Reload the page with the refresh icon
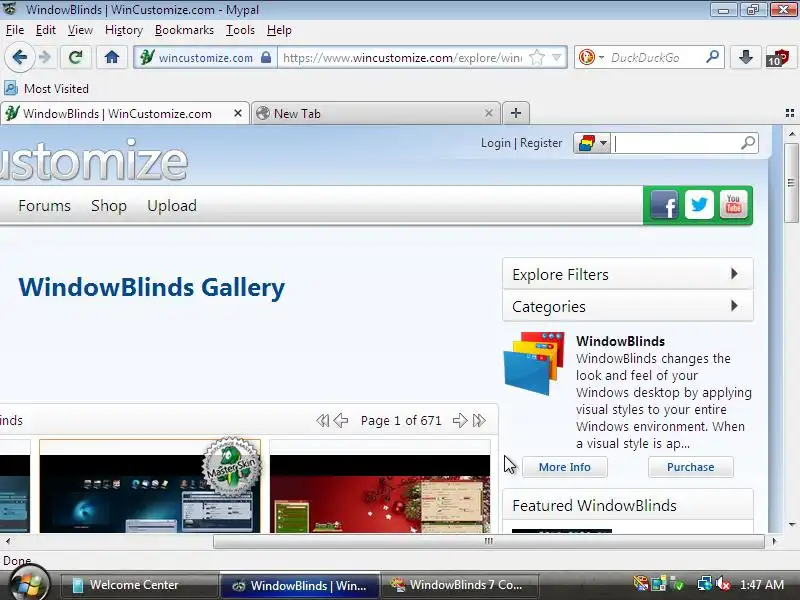The height and width of the screenshot is (600, 800). pyautogui.click(x=76, y=57)
